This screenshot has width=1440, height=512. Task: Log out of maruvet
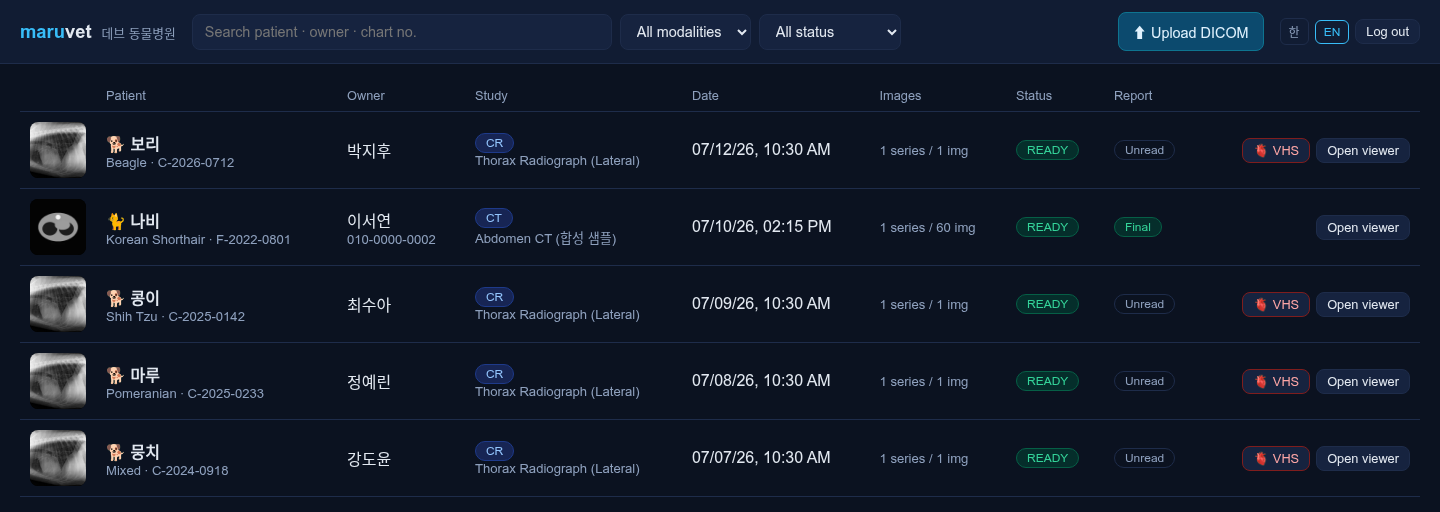click(x=1387, y=32)
